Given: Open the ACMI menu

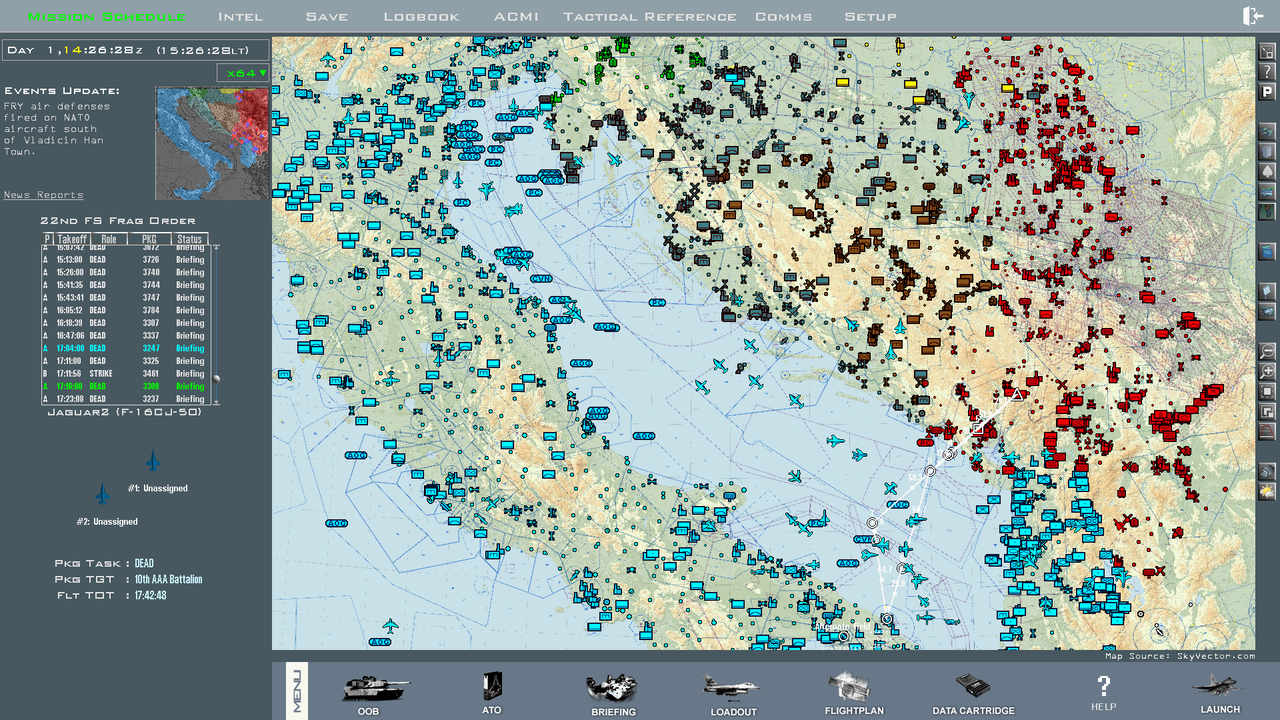Looking at the screenshot, I should [x=516, y=17].
